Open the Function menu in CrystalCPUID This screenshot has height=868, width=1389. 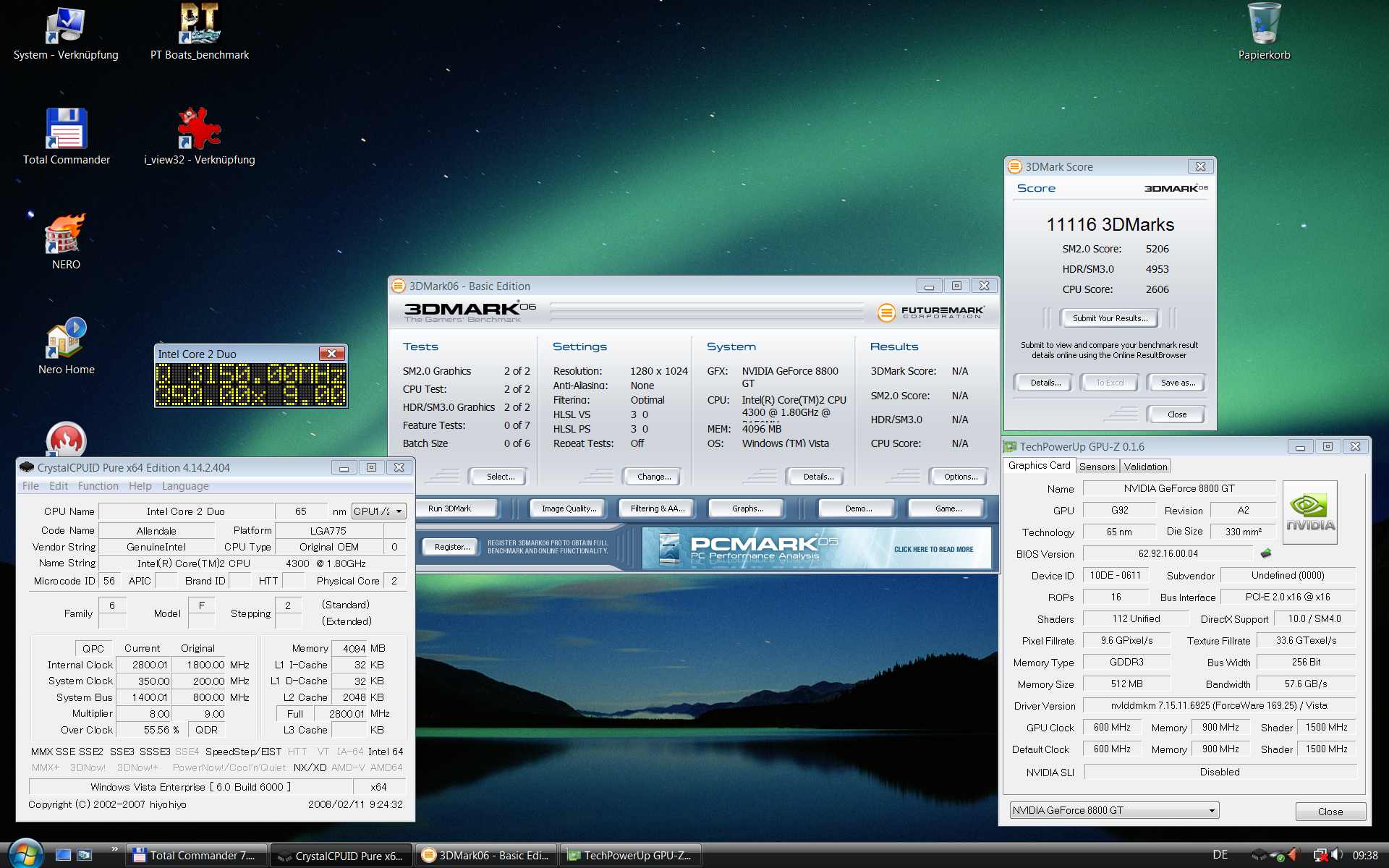click(x=98, y=486)
